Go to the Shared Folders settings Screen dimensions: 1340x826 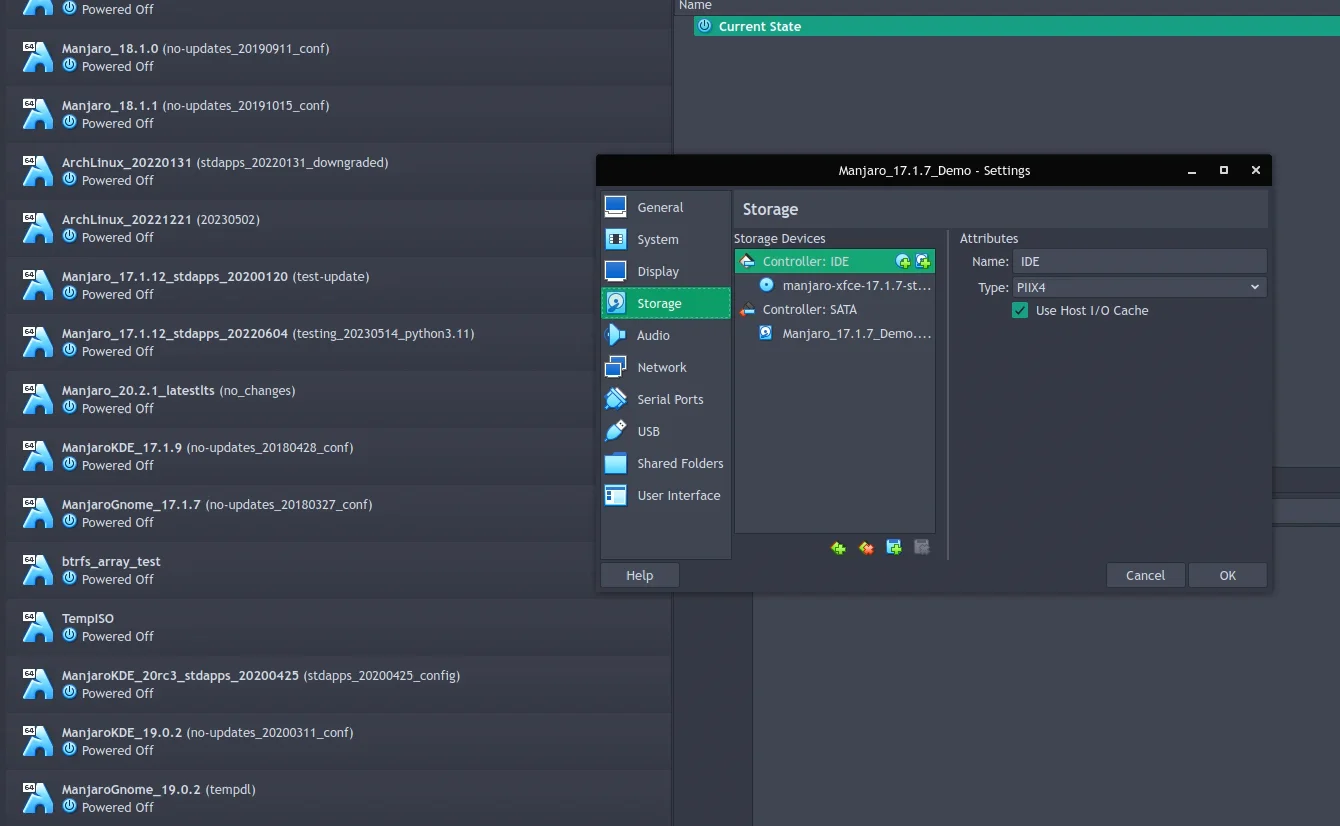(679, 464)
